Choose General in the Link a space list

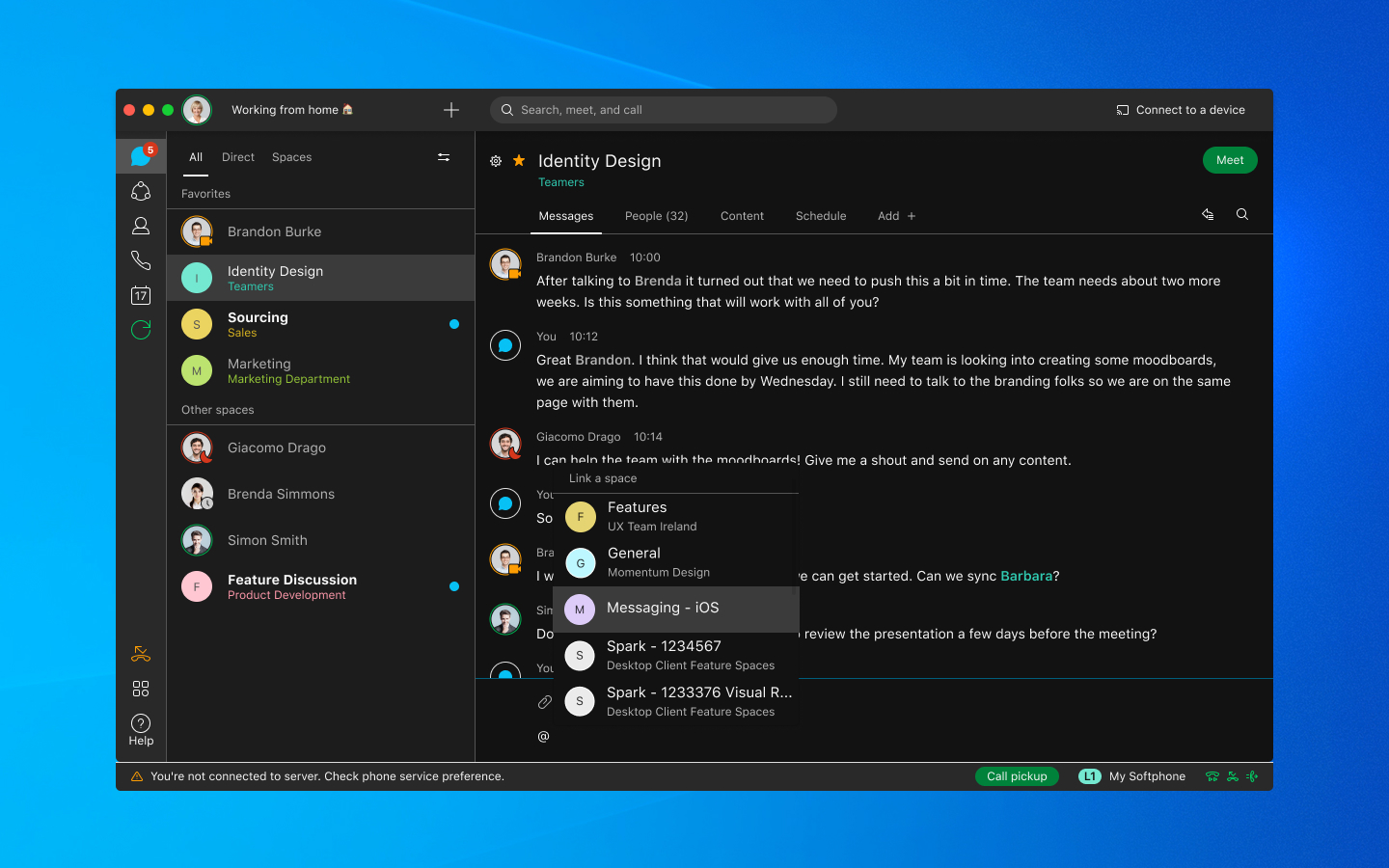click(676, 563)
